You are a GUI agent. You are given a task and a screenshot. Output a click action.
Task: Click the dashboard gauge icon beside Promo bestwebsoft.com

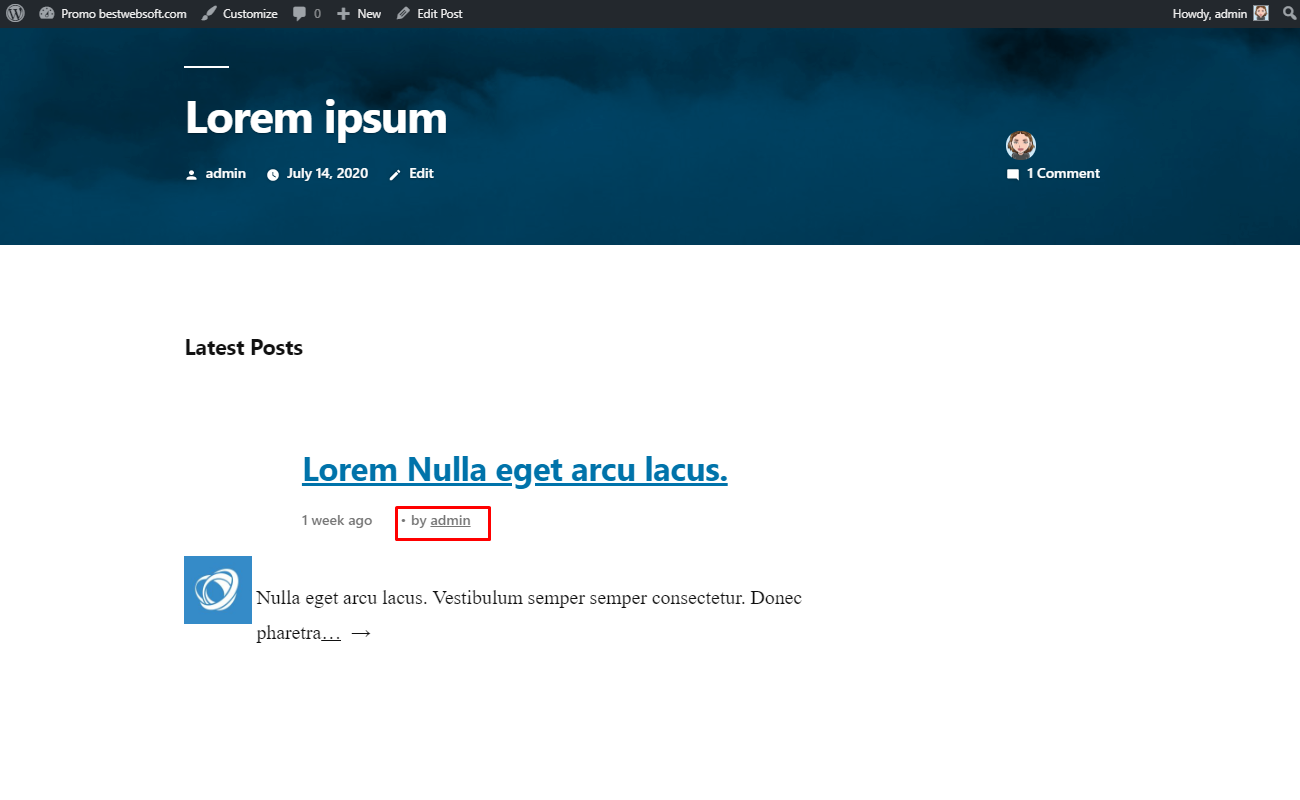[46, 14]
